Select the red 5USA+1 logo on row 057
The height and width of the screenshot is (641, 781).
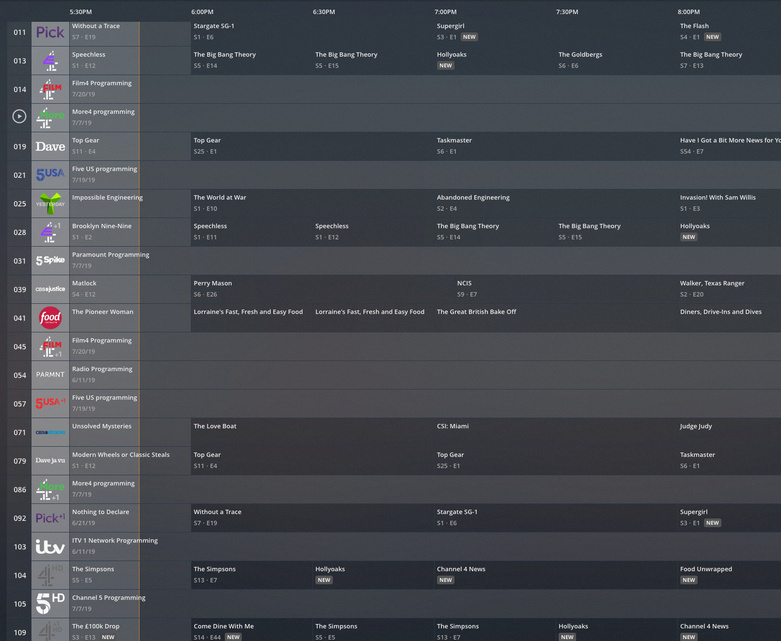(x=50, y=404)
